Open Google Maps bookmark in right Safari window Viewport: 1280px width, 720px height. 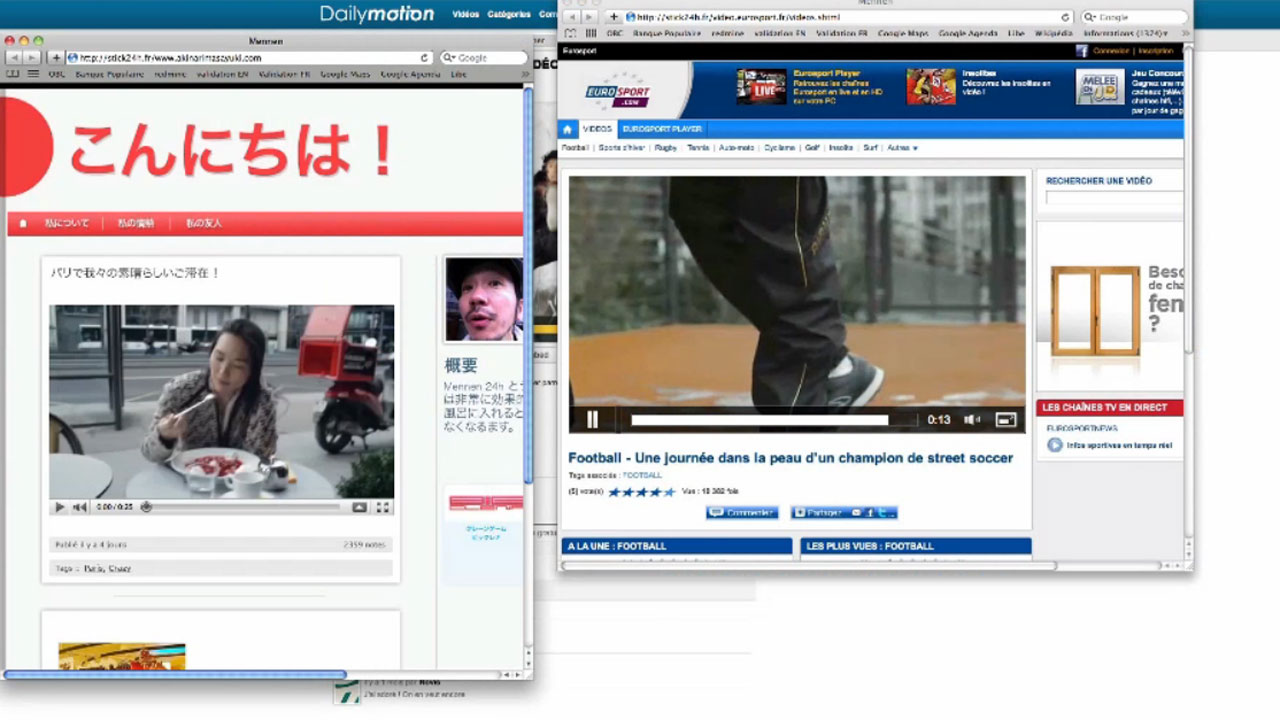(903, 33)
